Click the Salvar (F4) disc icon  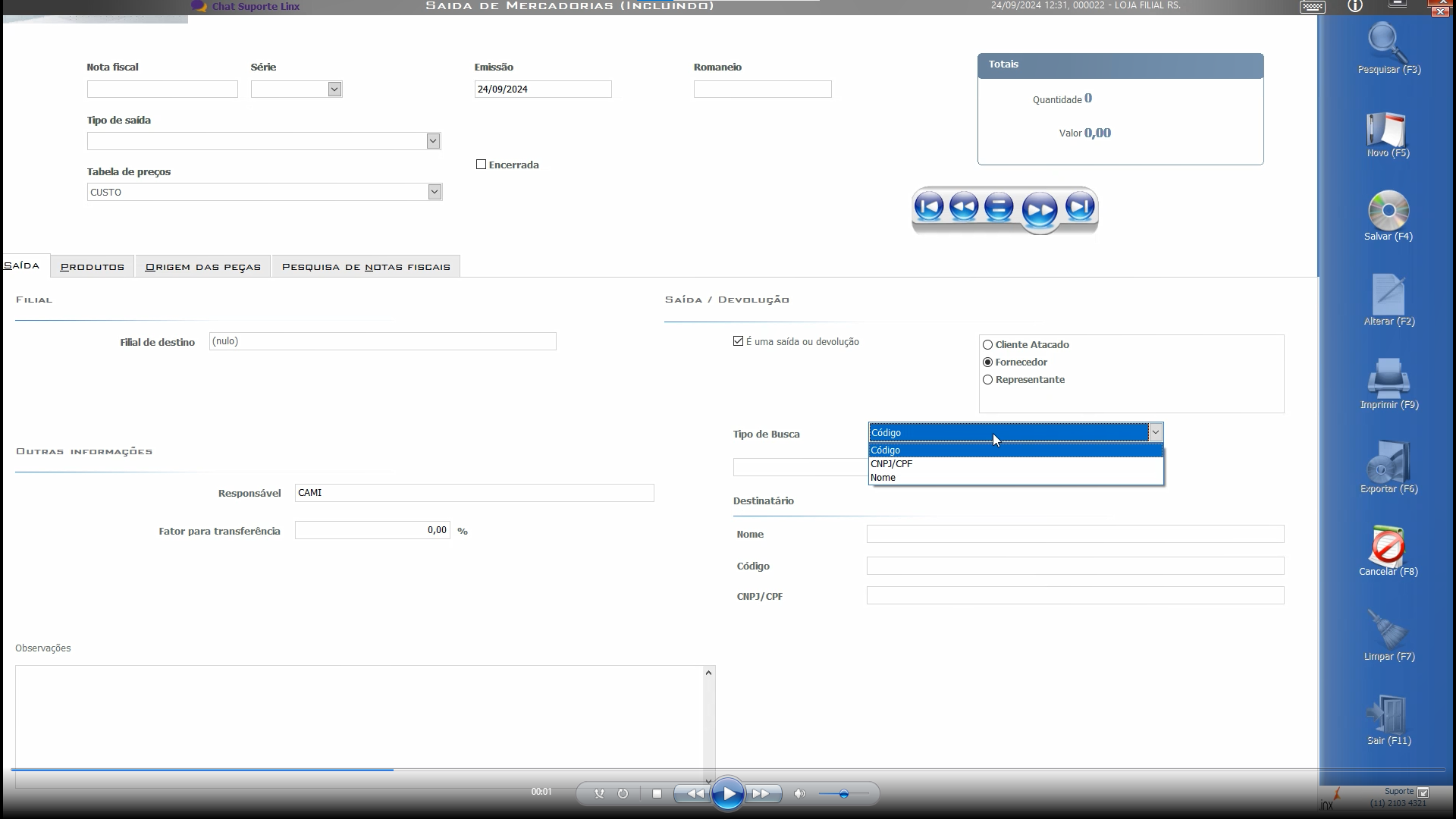[x=1388, y=212]
